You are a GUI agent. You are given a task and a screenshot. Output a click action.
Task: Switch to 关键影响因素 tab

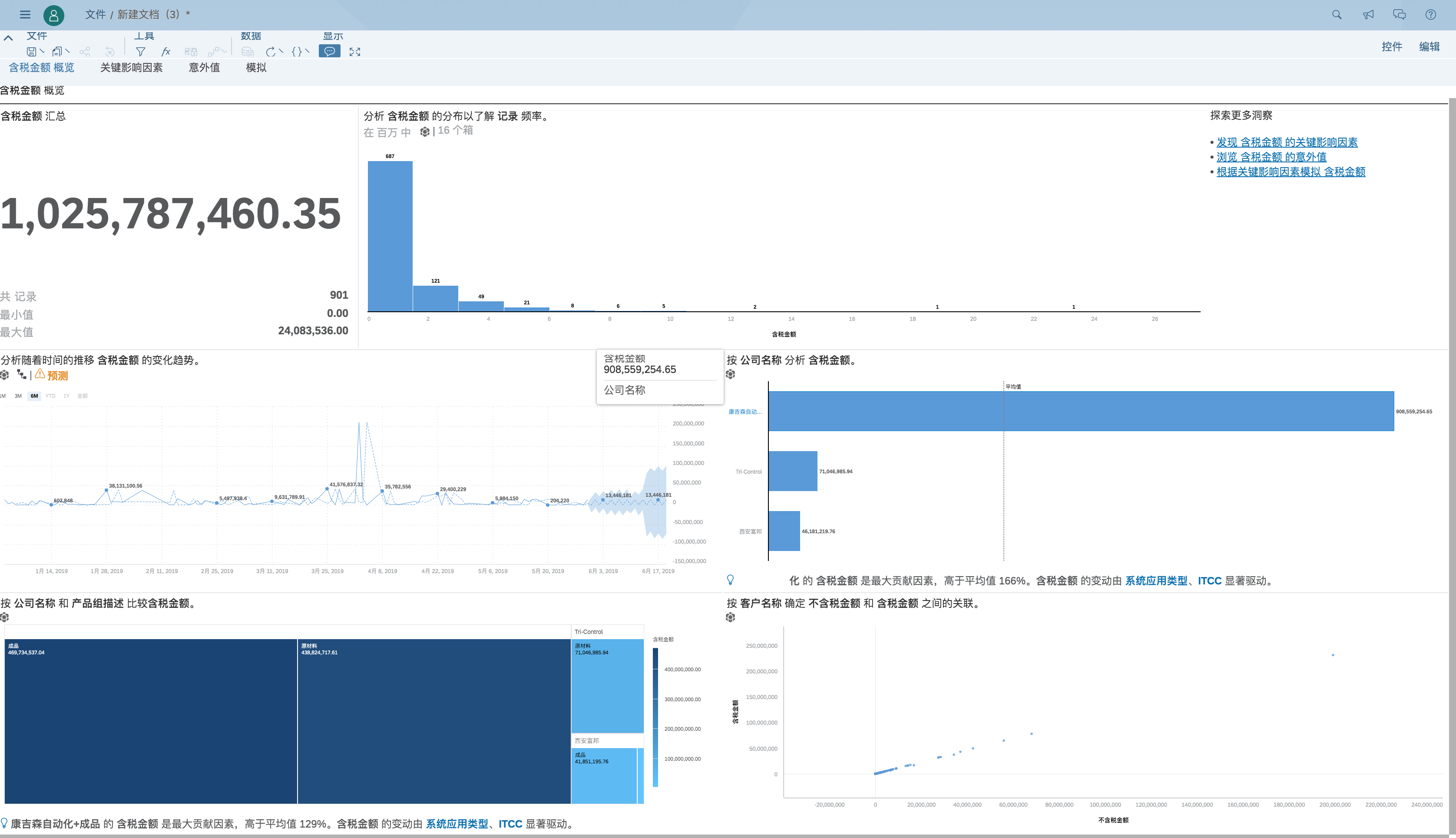(x=131, y=67)
